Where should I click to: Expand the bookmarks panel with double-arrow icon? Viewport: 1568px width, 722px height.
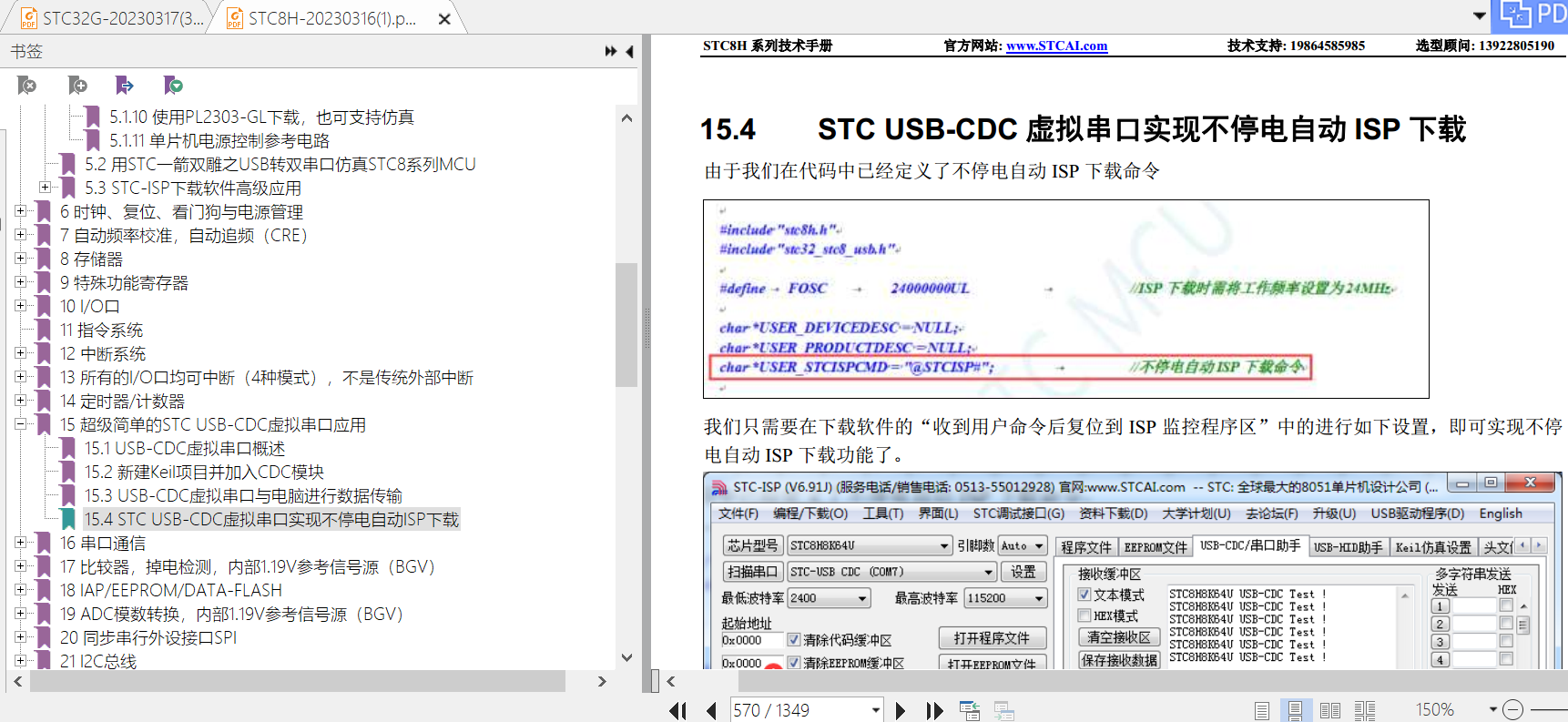[x=611, y=52]
